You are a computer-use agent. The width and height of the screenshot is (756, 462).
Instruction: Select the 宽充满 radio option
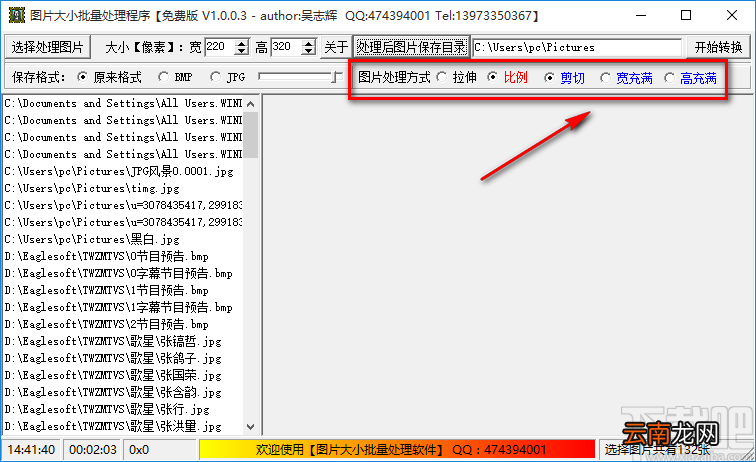pyautogui.click(x=606, y=78)
